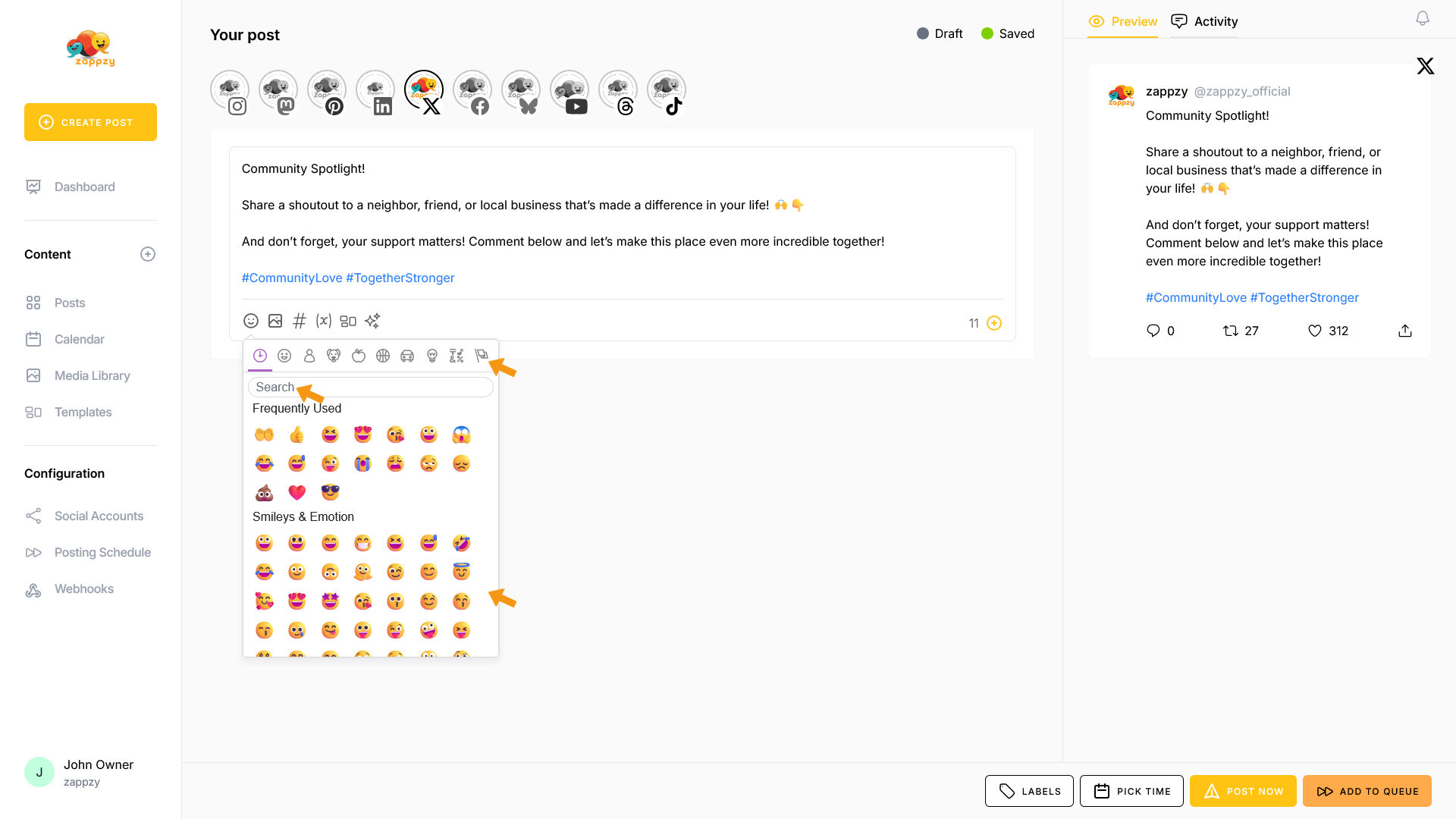Screen dimensions: 1456x819
Task: Open the notifications bell
Action: pyautogui.click(x=1423, y=18)
